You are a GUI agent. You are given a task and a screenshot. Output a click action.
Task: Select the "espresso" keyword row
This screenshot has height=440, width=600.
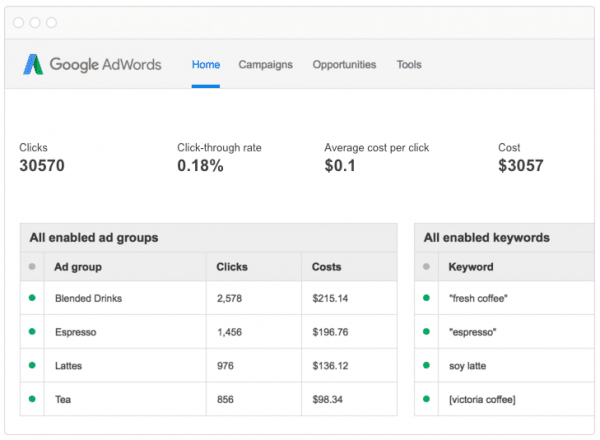[x=504, y=332]
